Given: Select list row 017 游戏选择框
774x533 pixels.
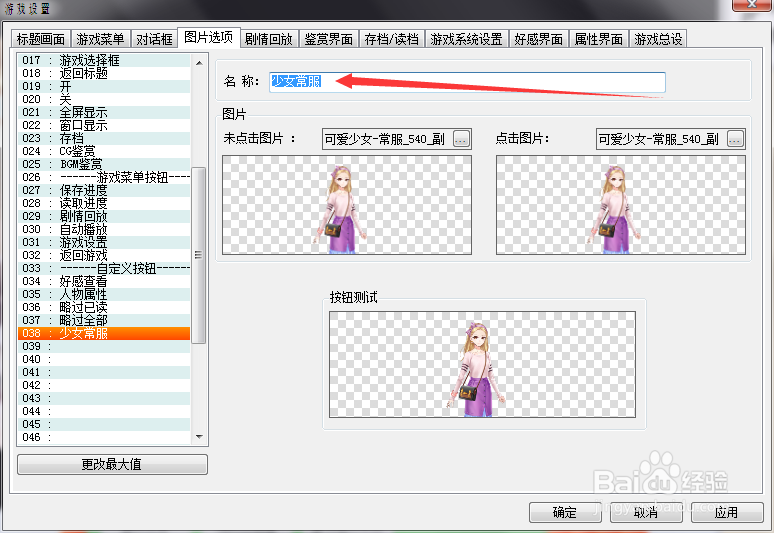Looking at the screenshot, I should [104, 60].
